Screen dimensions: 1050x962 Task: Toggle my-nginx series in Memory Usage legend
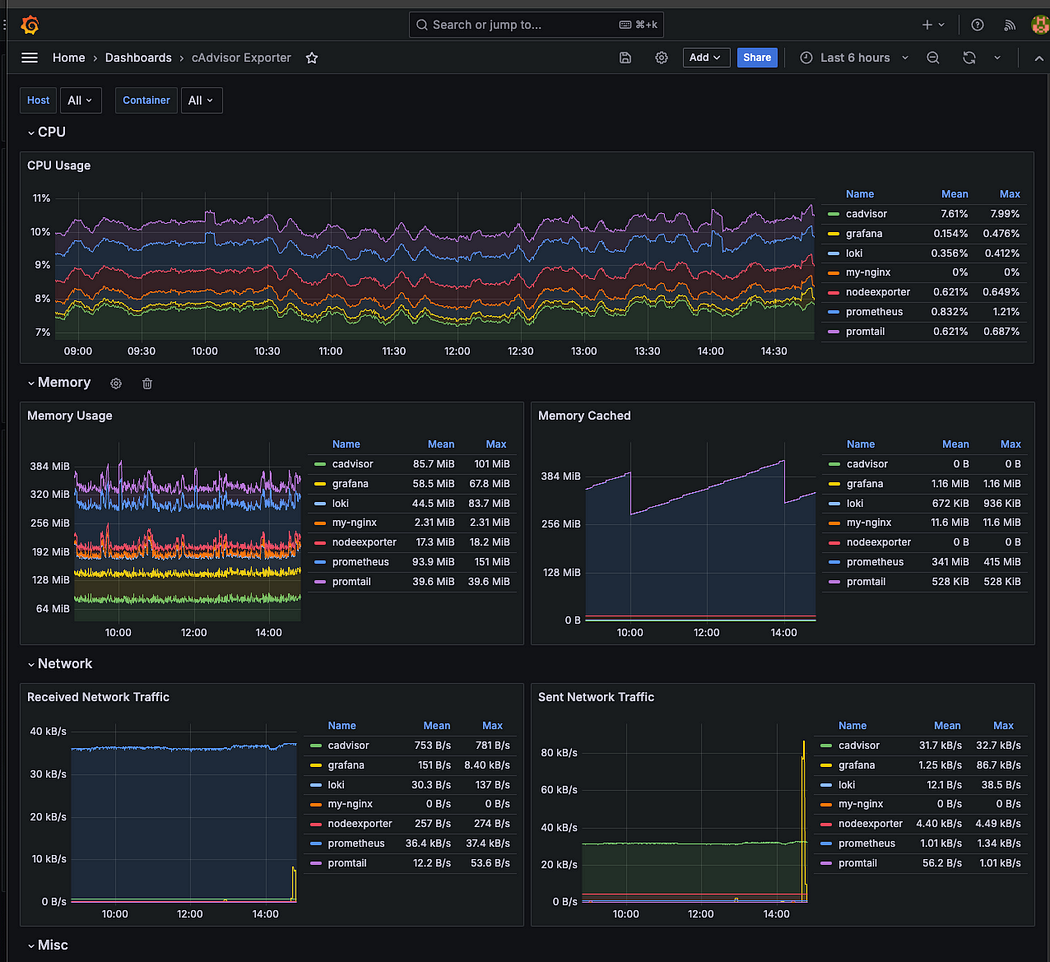pos(354,522)
